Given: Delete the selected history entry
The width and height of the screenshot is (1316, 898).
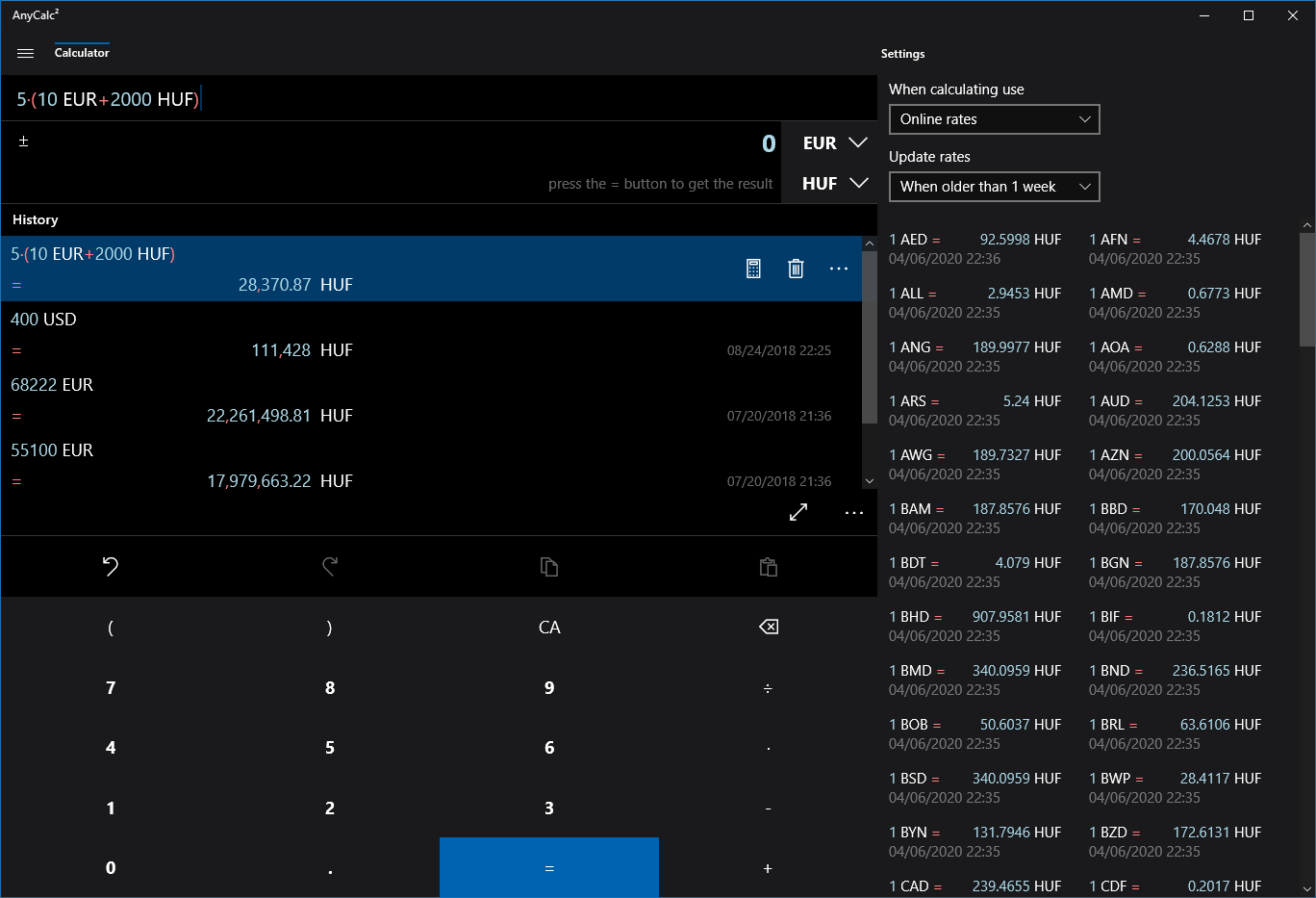Looking at the screenshot, I should (796, 269).
